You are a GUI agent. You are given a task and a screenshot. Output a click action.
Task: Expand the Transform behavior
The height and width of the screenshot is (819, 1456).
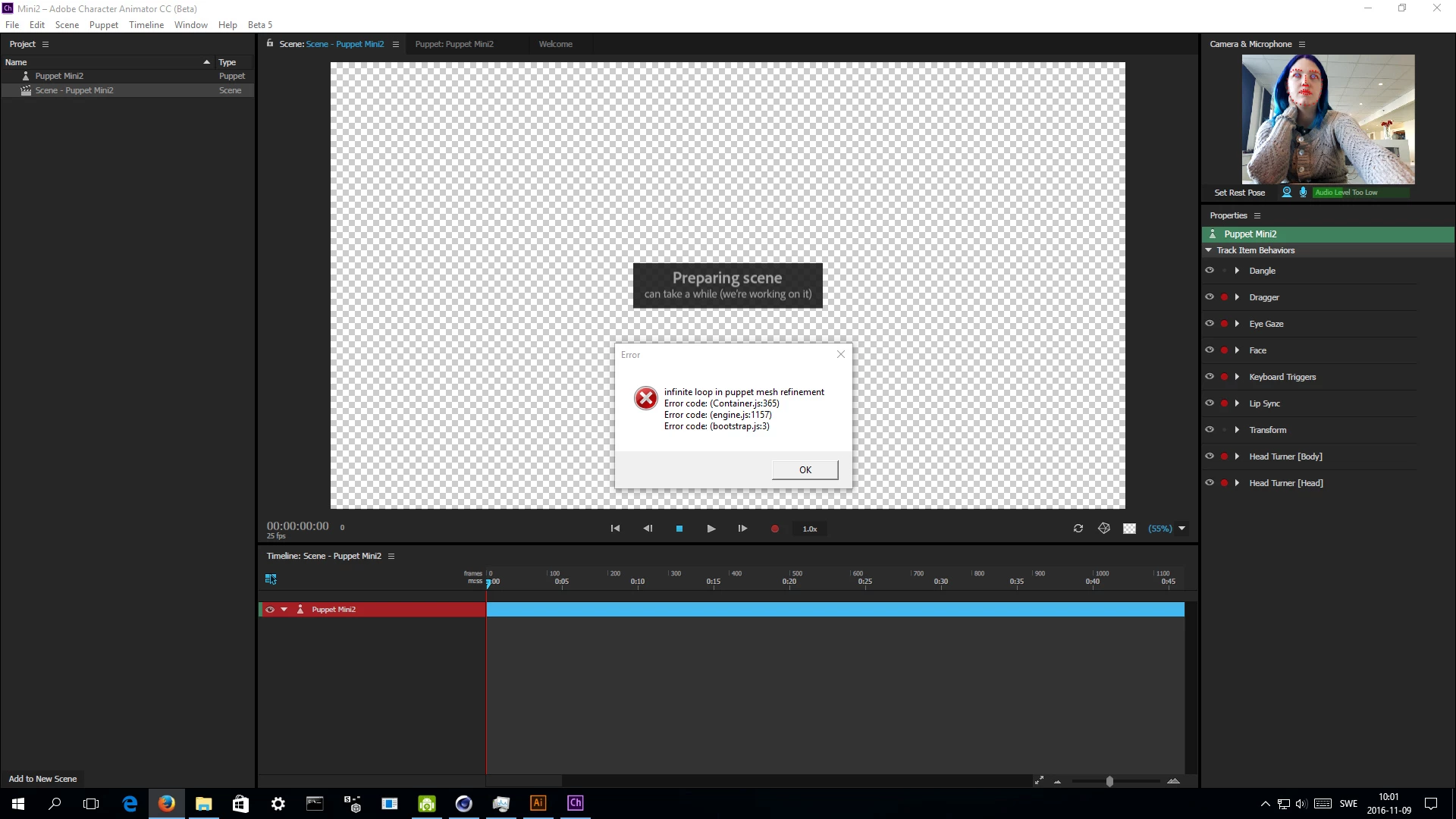point(1237,430)
